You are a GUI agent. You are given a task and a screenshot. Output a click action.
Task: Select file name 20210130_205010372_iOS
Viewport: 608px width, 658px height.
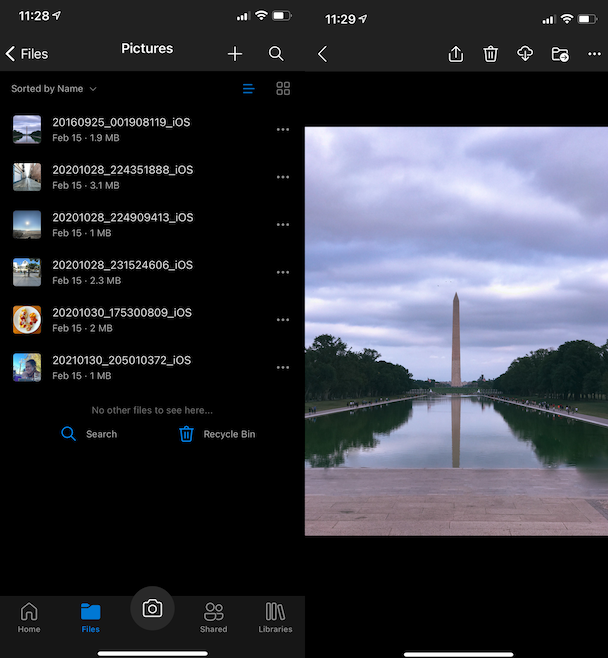tap(122, 360)
